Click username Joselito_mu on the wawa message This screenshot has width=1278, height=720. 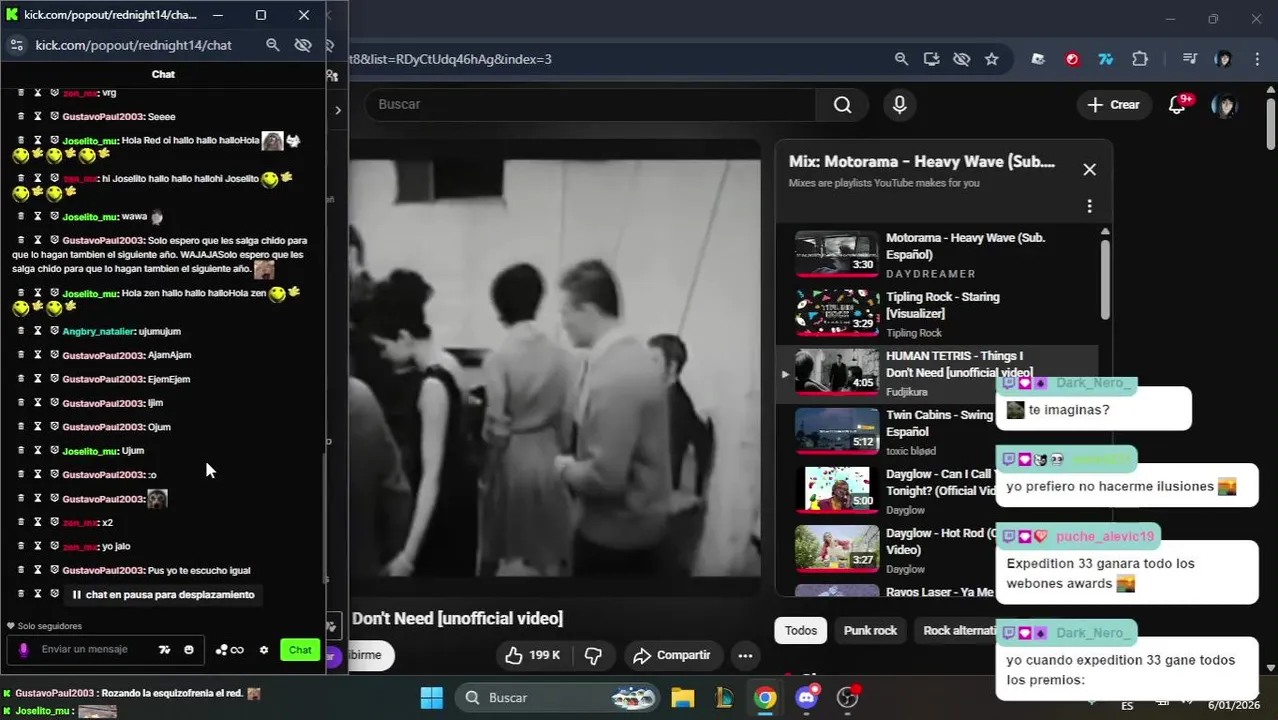coord(90,217)
